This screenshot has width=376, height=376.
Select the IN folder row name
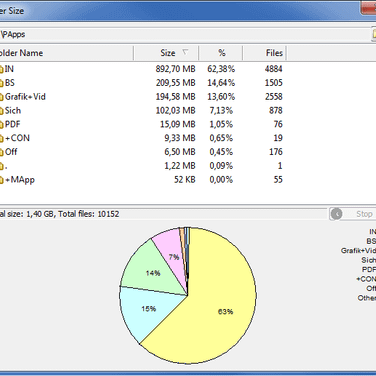pyautogui.click(x=9, y=69)
